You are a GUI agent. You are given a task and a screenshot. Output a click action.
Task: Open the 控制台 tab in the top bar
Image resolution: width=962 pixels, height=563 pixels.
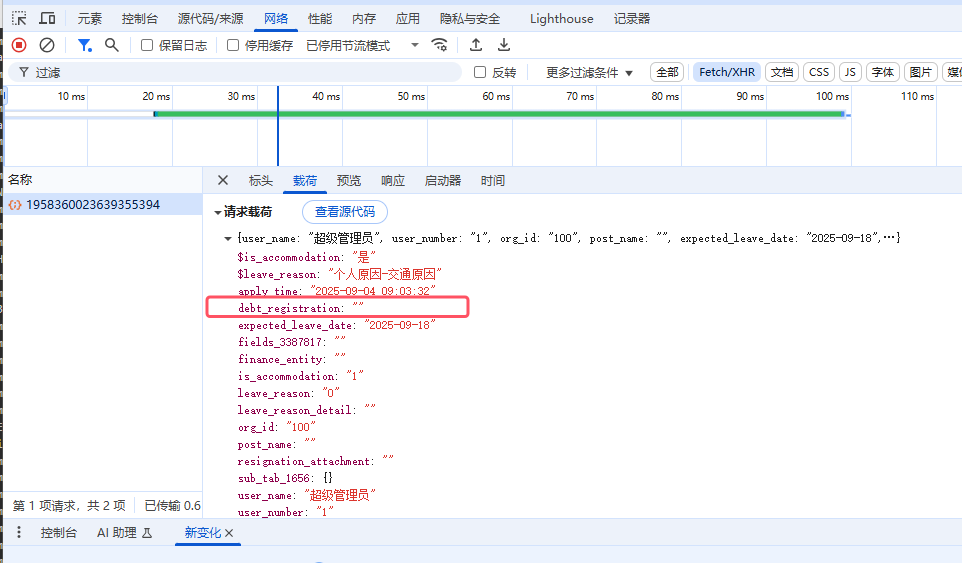pyautogui.click(x=139, y=18)
